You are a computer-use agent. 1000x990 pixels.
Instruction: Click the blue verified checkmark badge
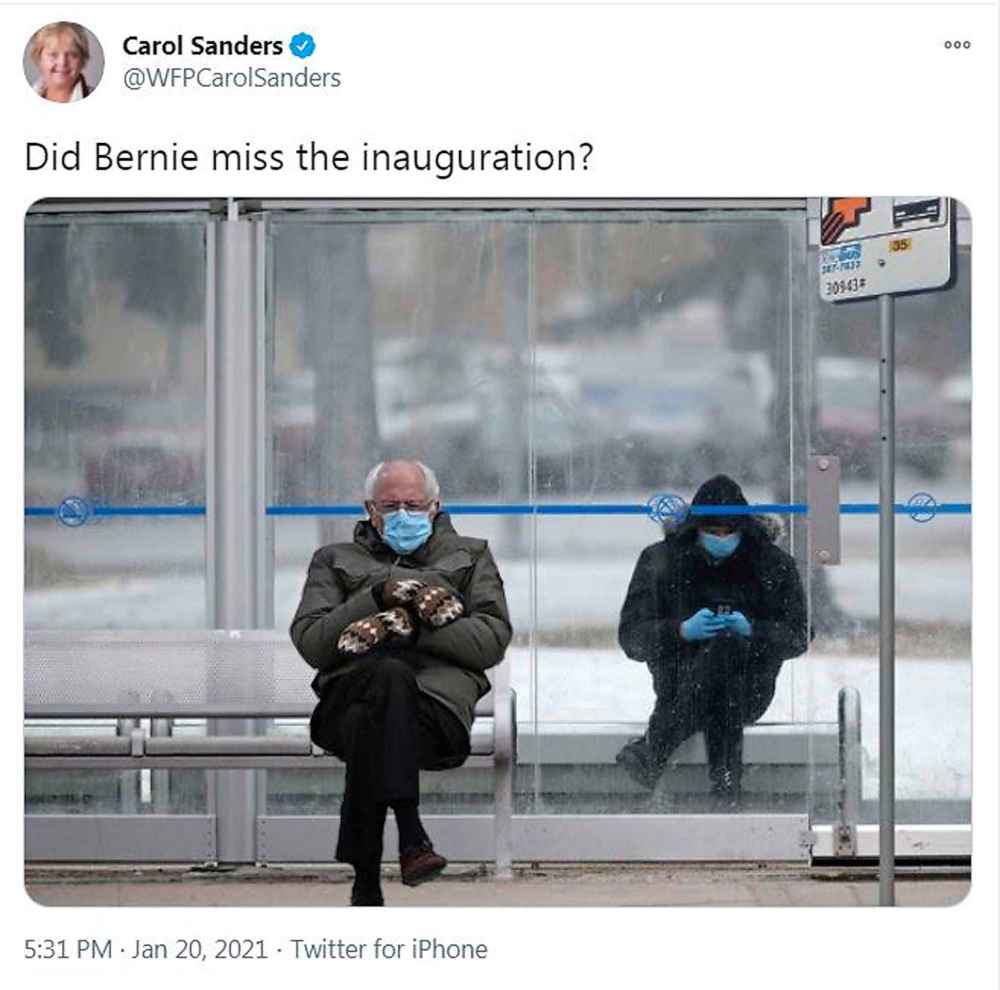pyautogui.click(x=302, y=46)
